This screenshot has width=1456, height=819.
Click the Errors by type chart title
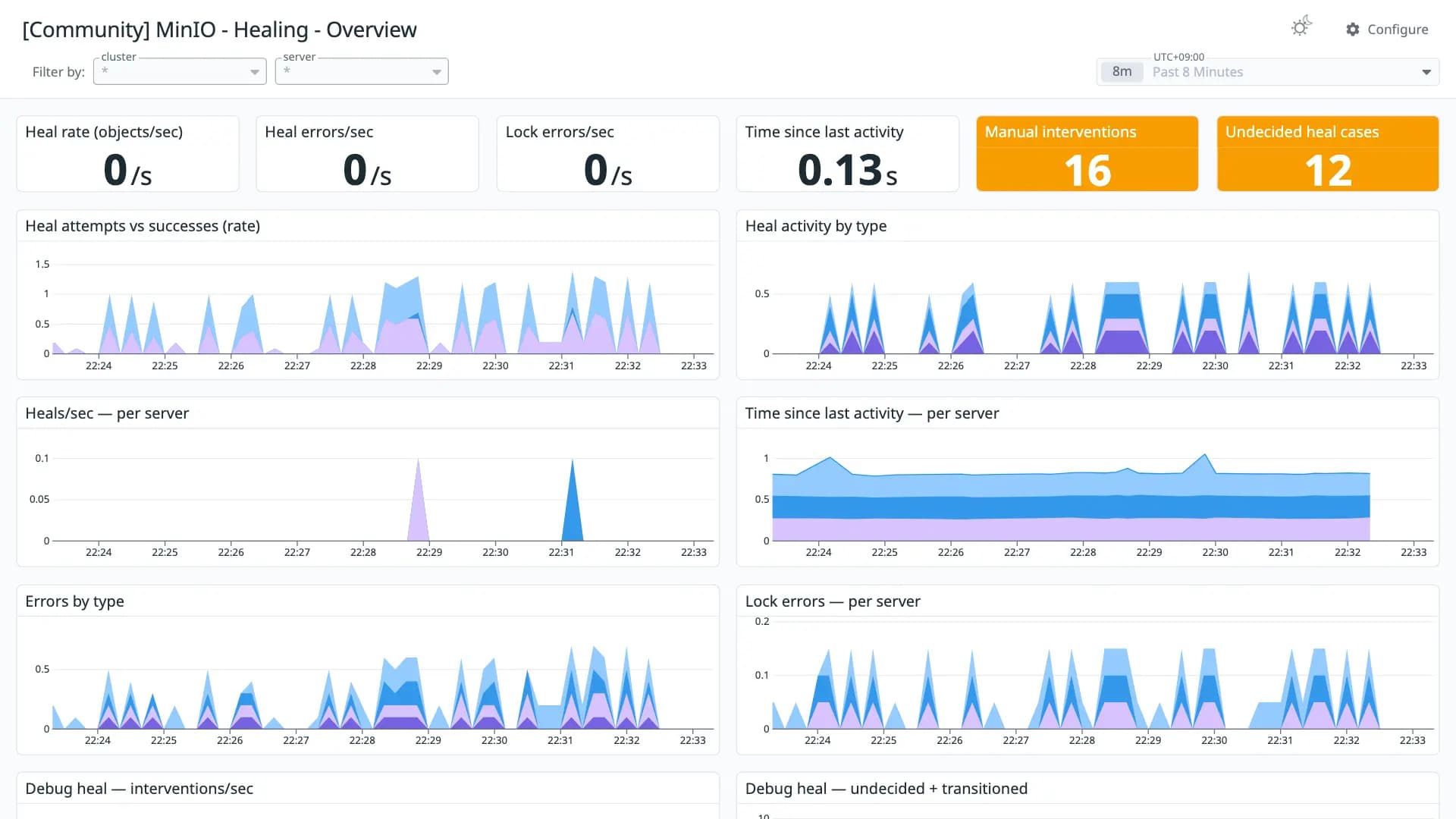tap(74, 601)
